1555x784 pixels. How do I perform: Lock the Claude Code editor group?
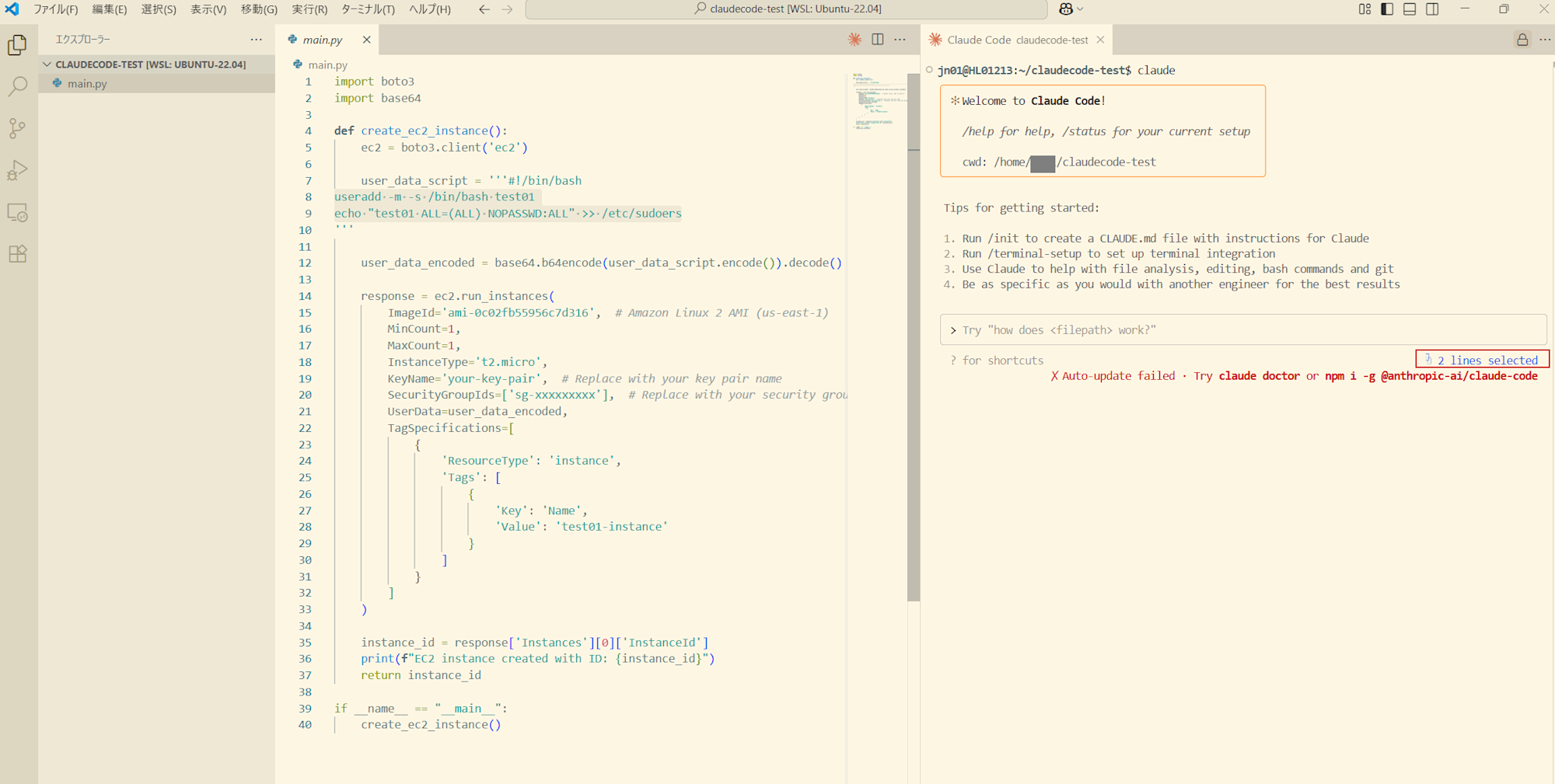1522,40
